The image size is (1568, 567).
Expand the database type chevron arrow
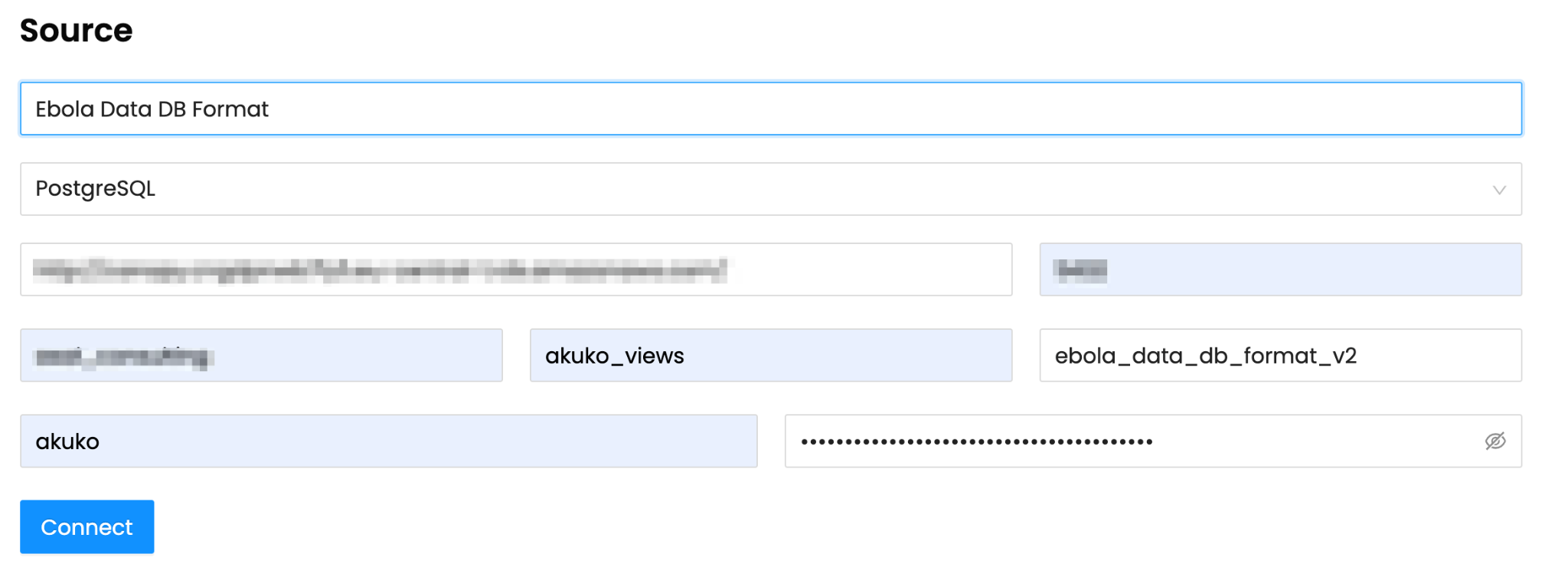point(1498,190)
